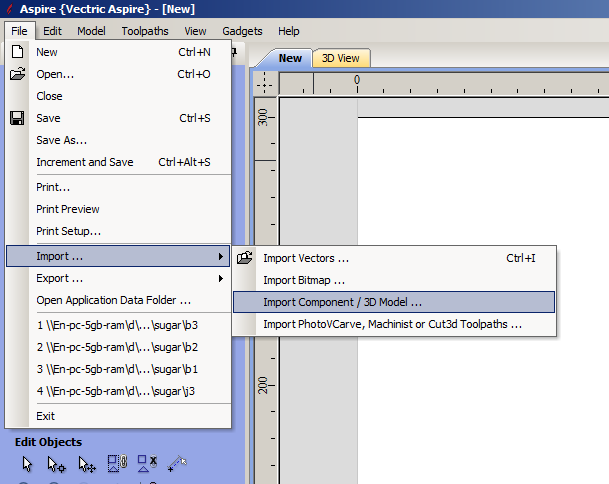The height and width of the screenshot is (484, 609).
Task: Select the Node Editing tool under Edit Objects
Action: click(56, 465)
